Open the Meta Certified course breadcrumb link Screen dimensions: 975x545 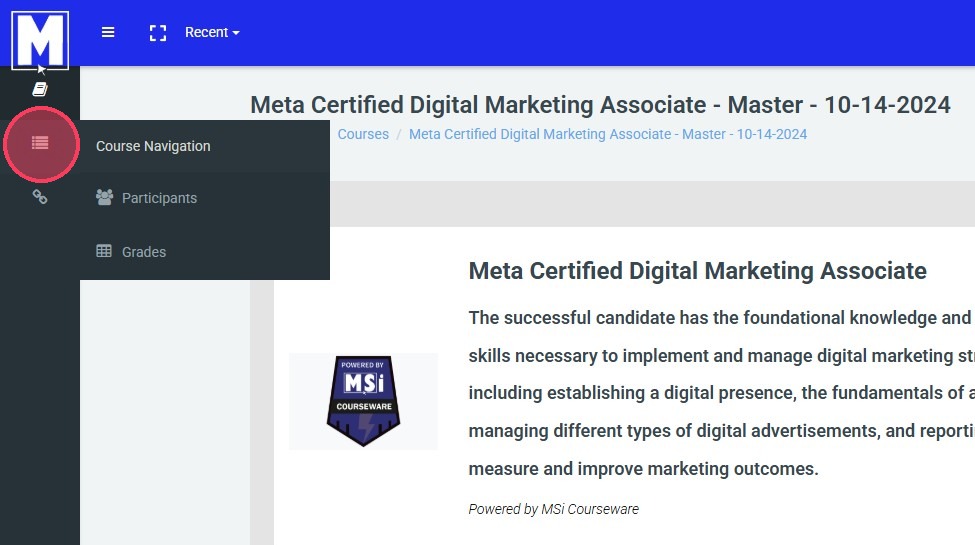(608, 134)
